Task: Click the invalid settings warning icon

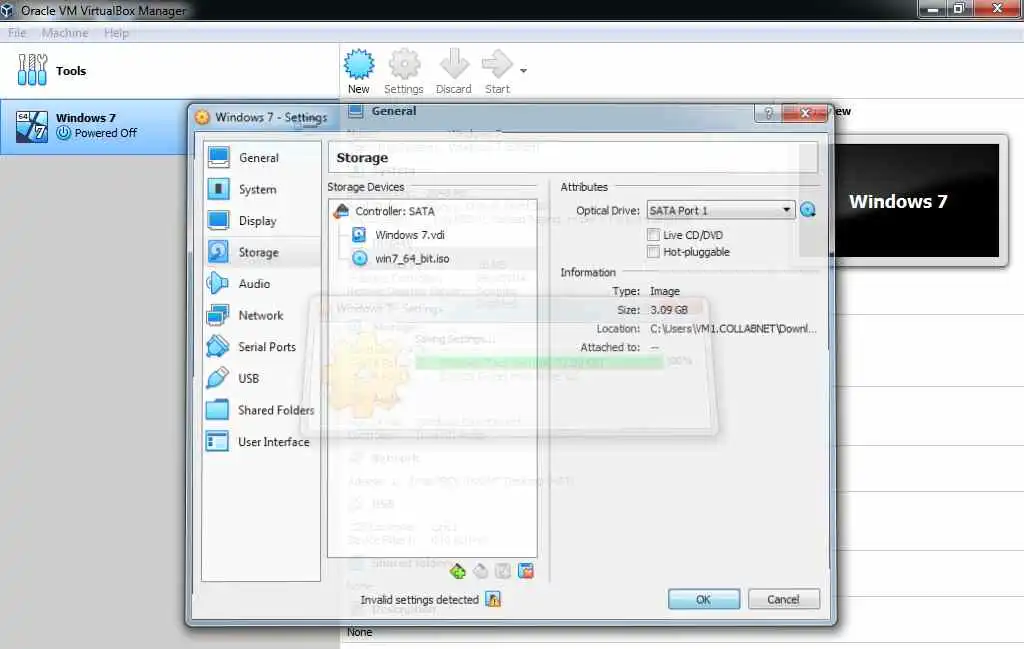Action: coord(493,599)
